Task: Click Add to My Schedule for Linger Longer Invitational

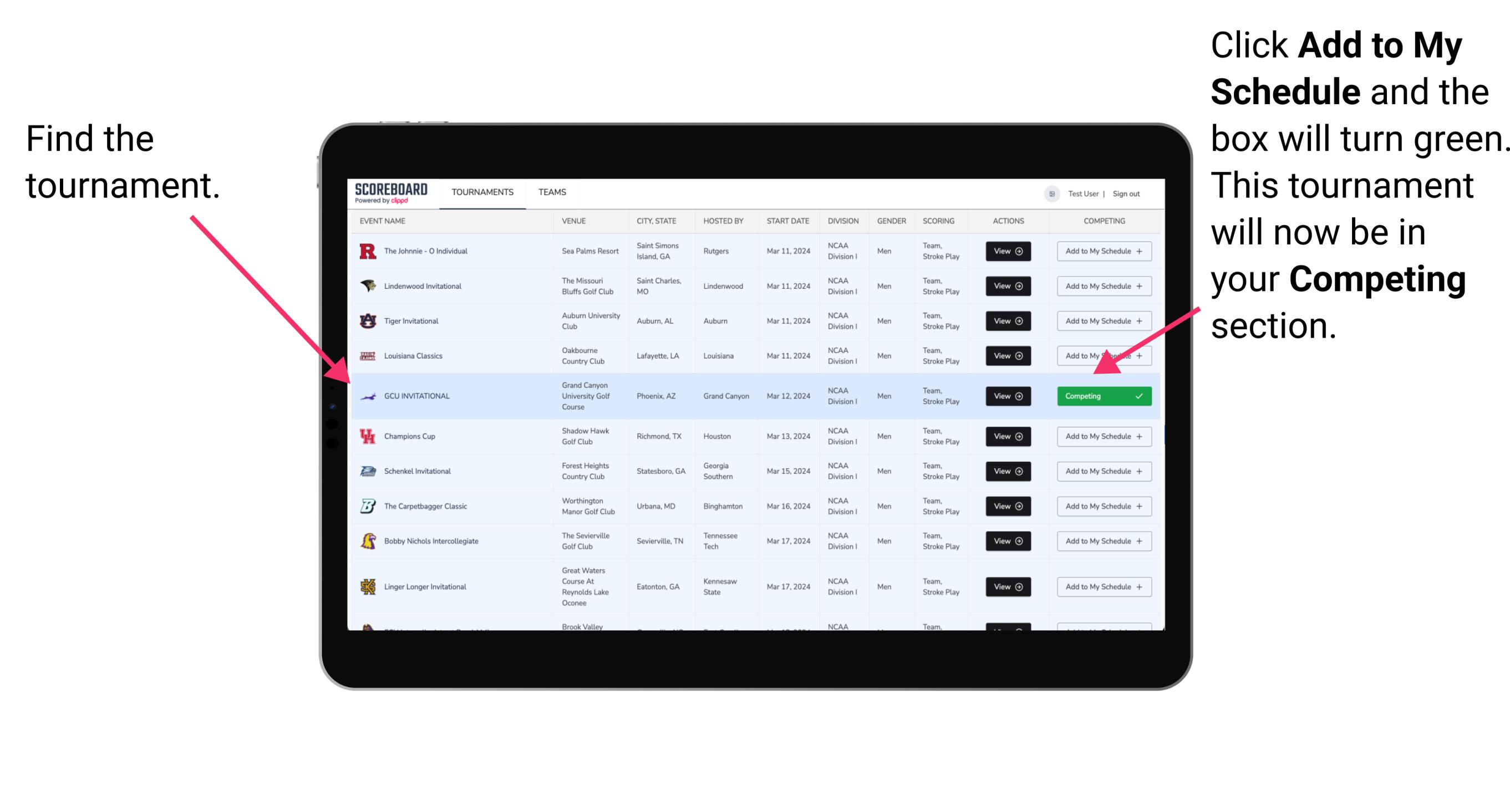Action: [1102, 587]
